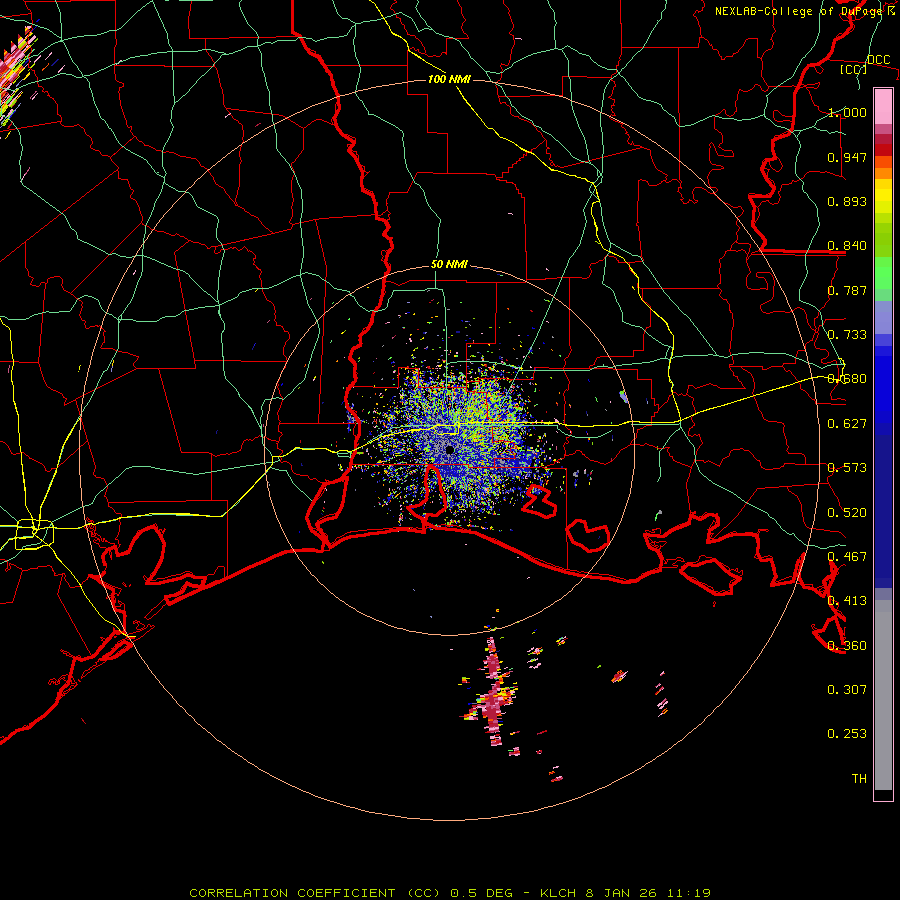
Task: Pick the light pink segment of the color bar
Action: 883,106
